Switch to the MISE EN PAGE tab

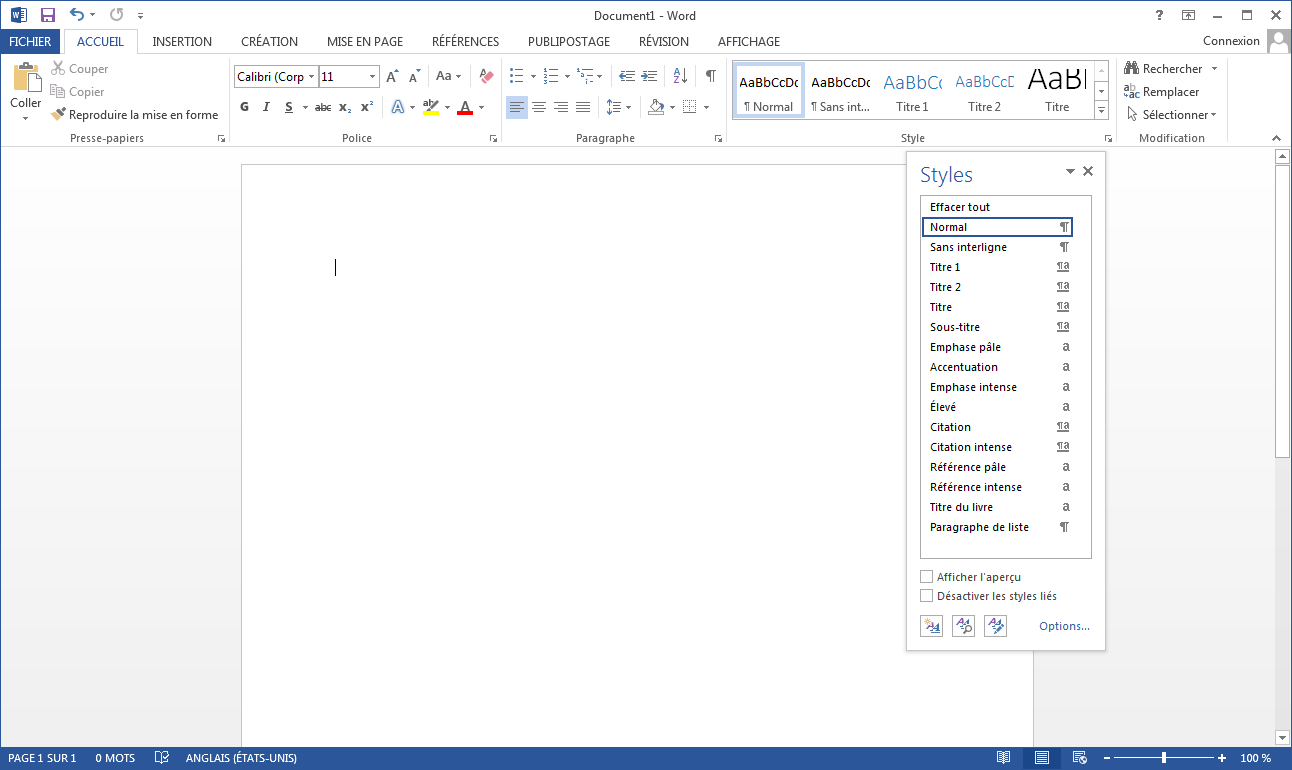click(x=365, y=42)
